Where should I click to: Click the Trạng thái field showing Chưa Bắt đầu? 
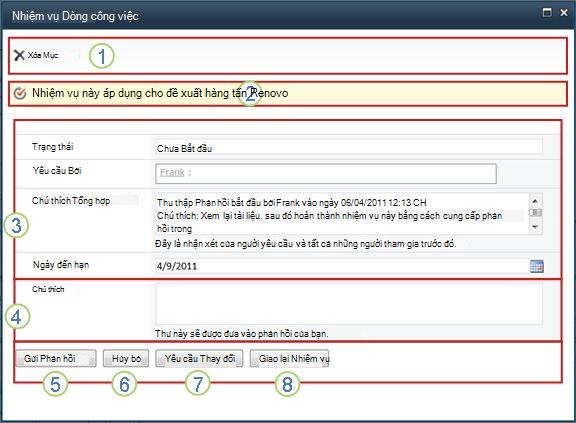[x=349, y=148]
